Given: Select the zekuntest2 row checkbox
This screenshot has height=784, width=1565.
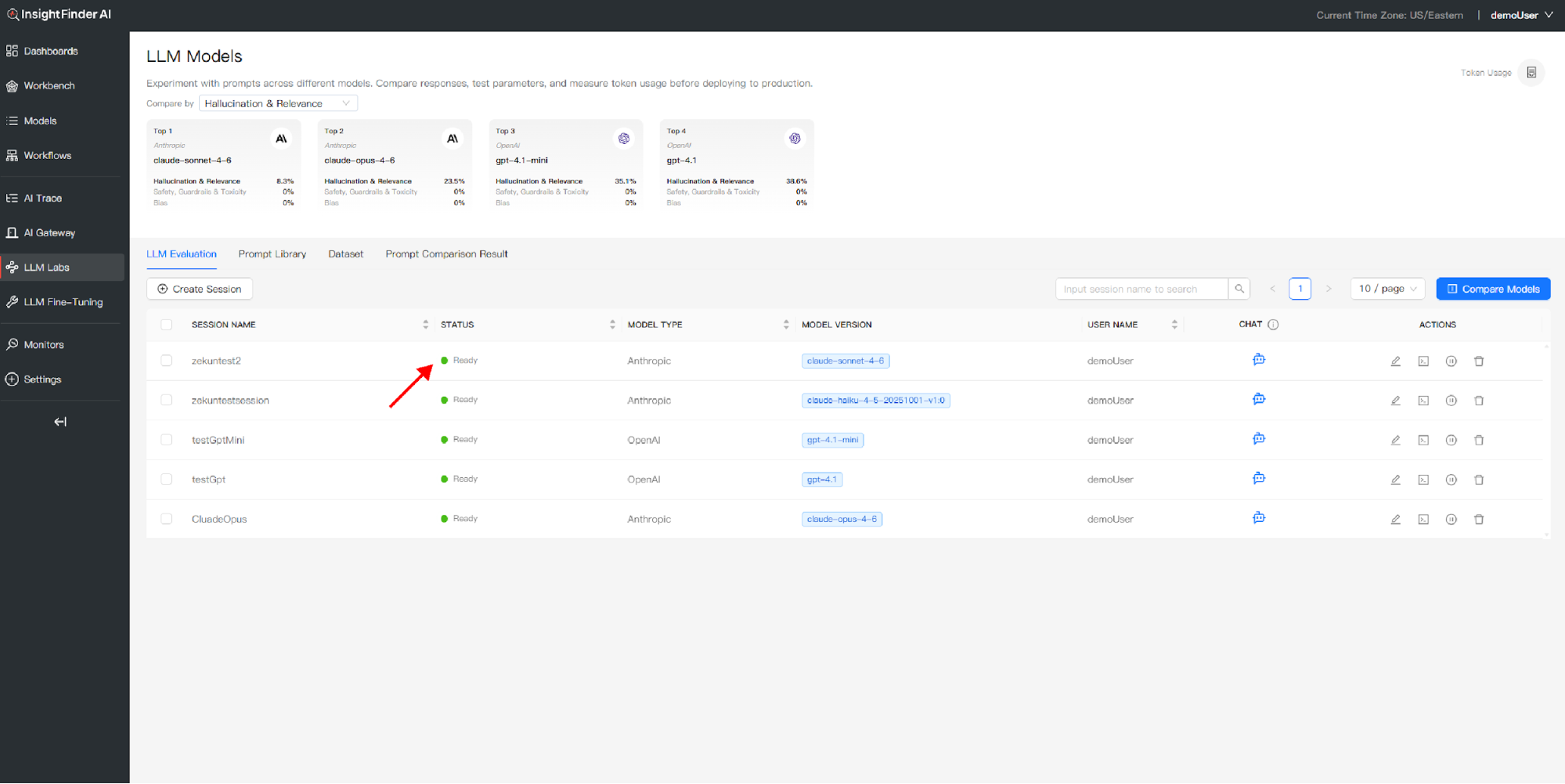Looking at the screenshot, I should tap(167, 361).
